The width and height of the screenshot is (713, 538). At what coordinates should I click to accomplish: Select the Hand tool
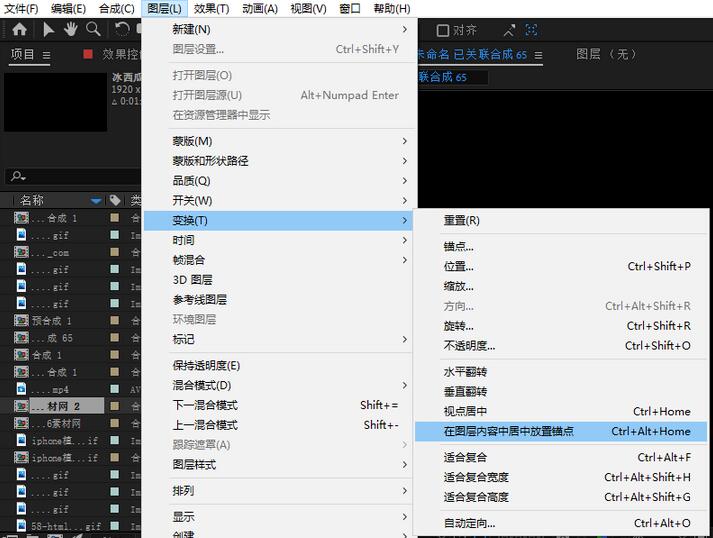(x=71, y=30)
